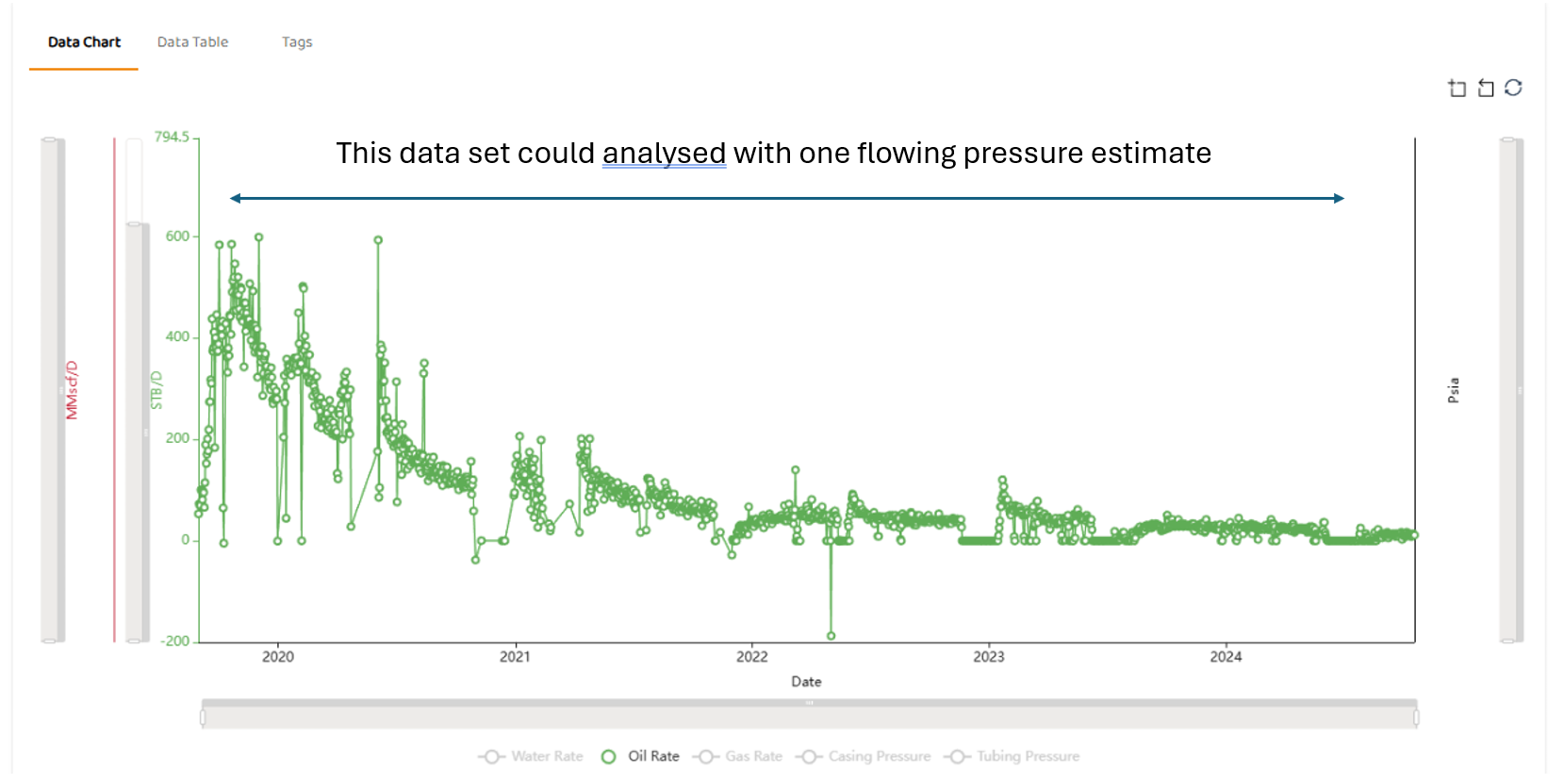The image size is (1564, 784).
Task: Toggle the Oil Rate legend series
Action: [641, 757]
